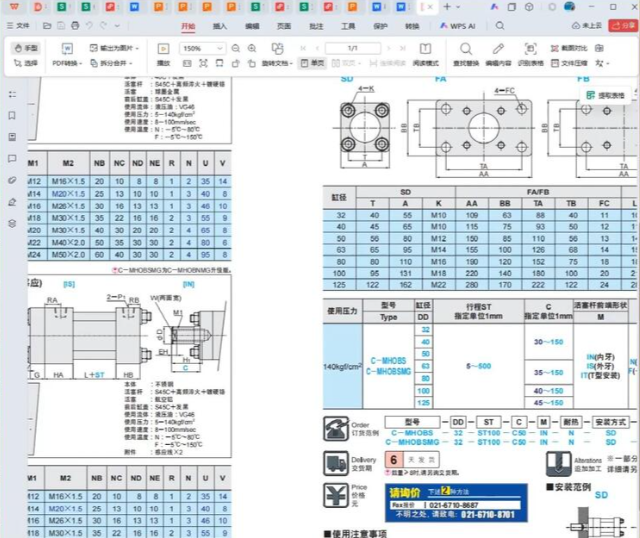Switch to the 转换 tab
Viewport: 640px width, 538px height.
(x=412, y=26)
